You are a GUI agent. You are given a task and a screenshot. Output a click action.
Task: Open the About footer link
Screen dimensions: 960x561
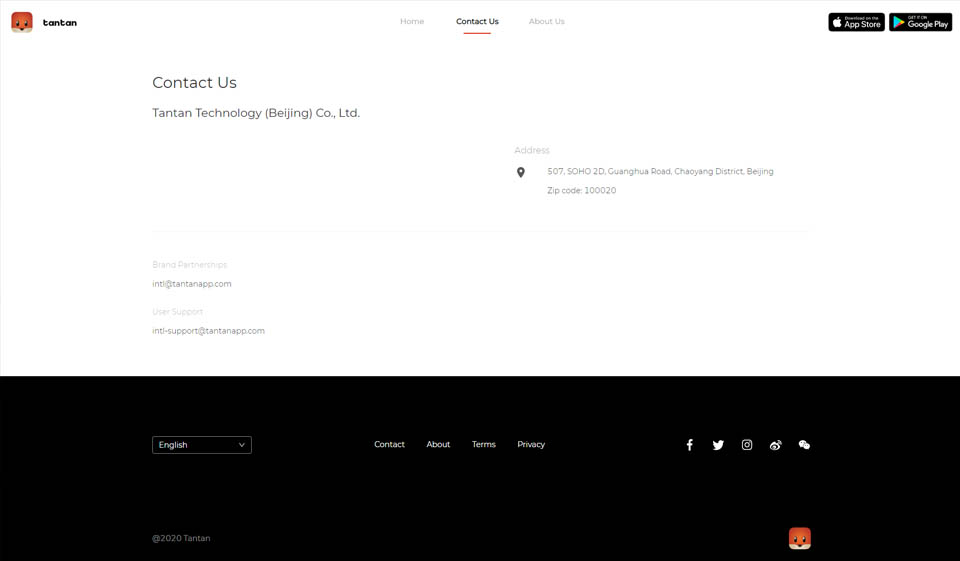pyautogui.click(x=438, y=444)
